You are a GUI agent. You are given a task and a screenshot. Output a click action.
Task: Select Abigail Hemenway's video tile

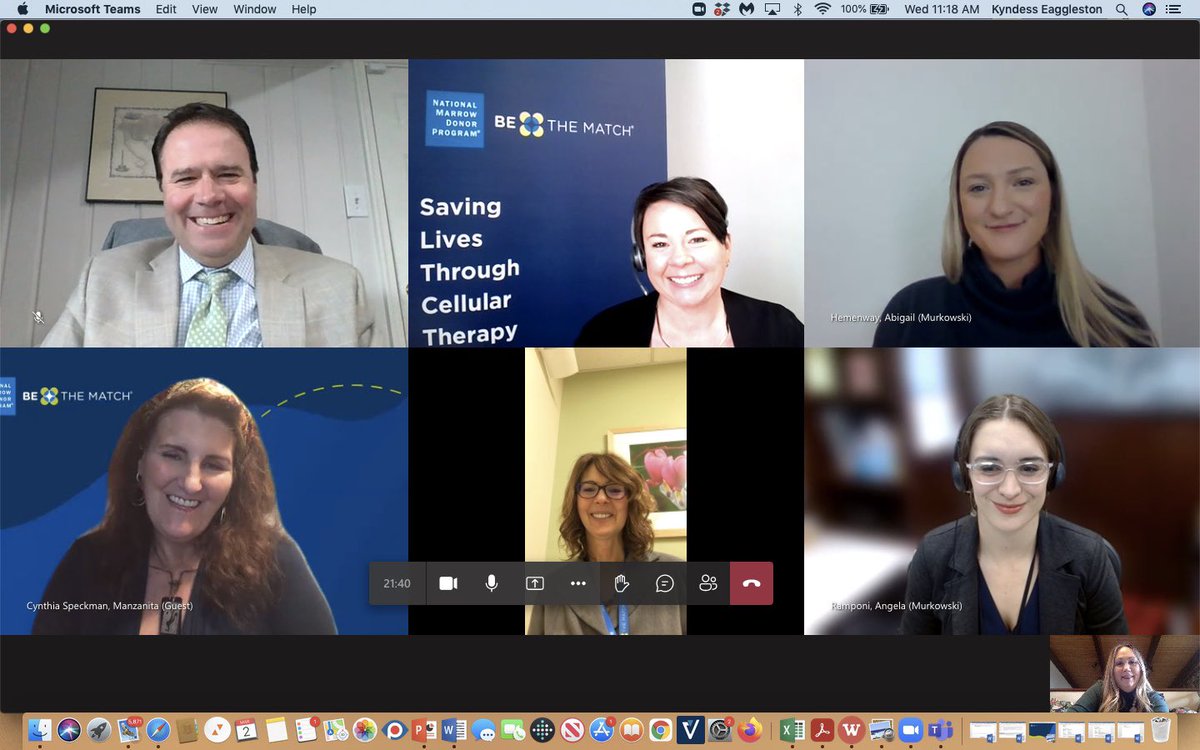(1002, 203)
